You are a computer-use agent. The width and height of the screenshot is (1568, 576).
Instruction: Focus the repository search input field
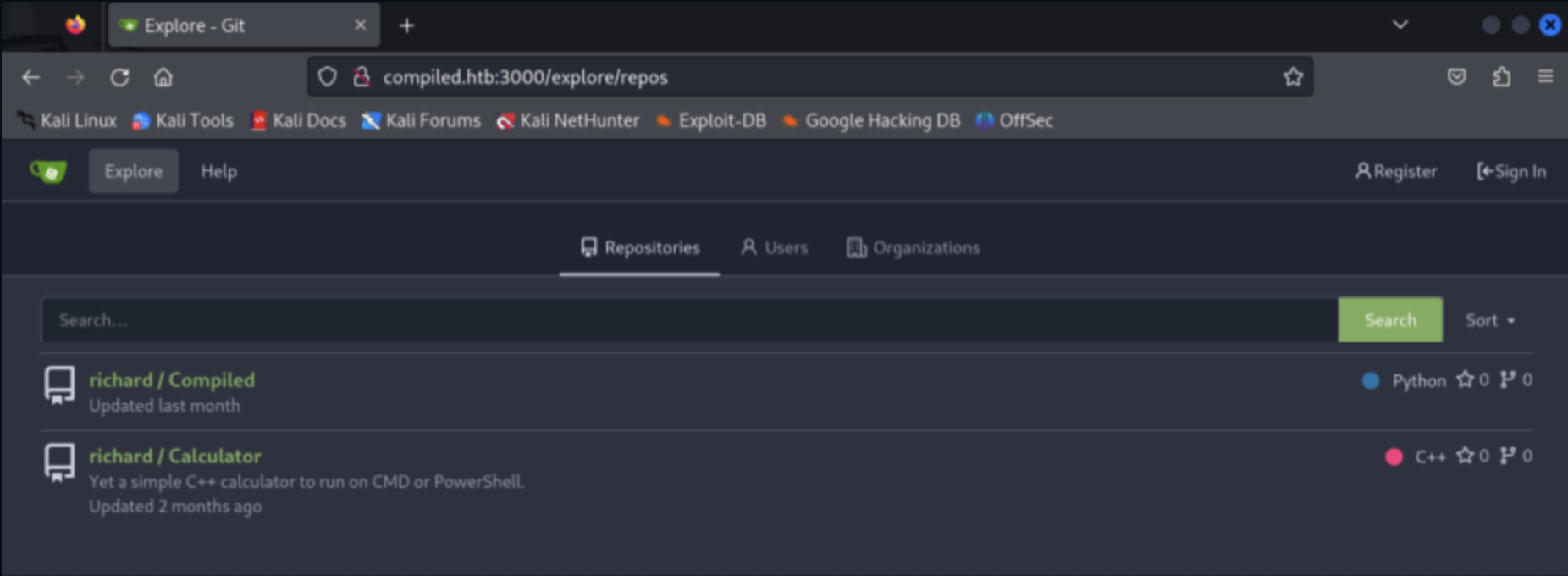689,320
